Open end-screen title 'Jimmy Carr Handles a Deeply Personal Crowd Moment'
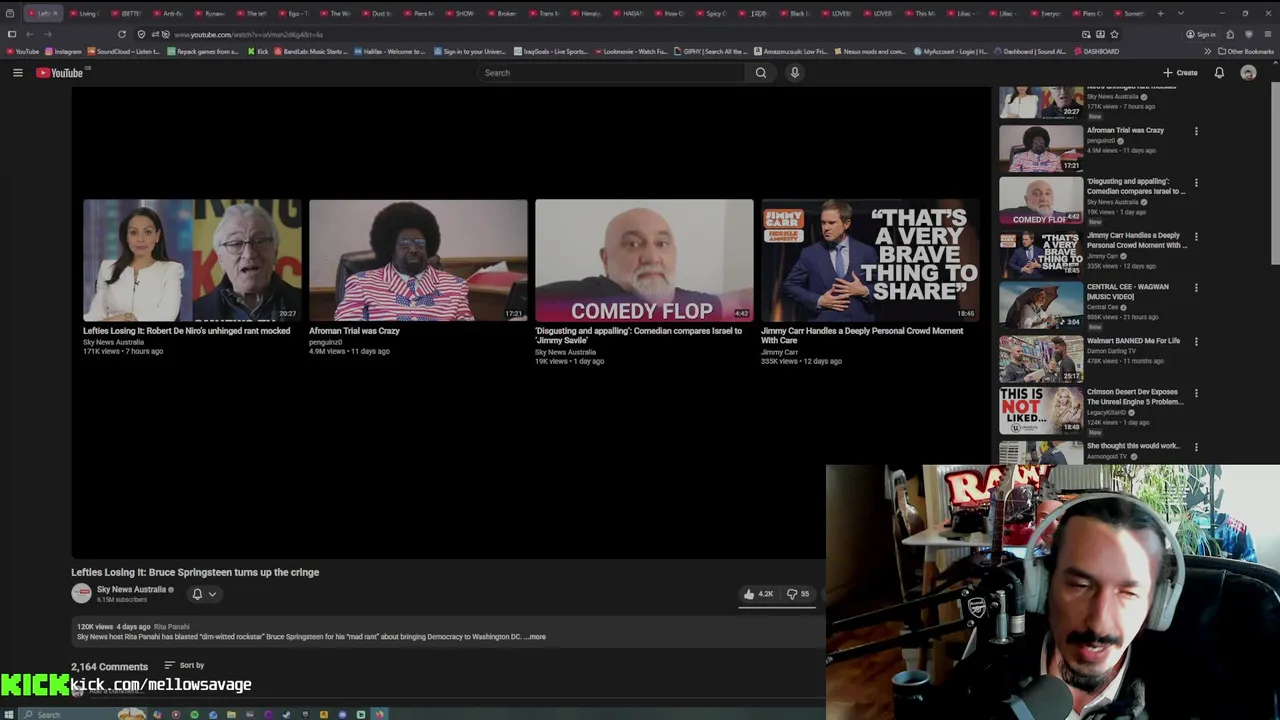Screen dimensions: 1280x720 [862, 335]
